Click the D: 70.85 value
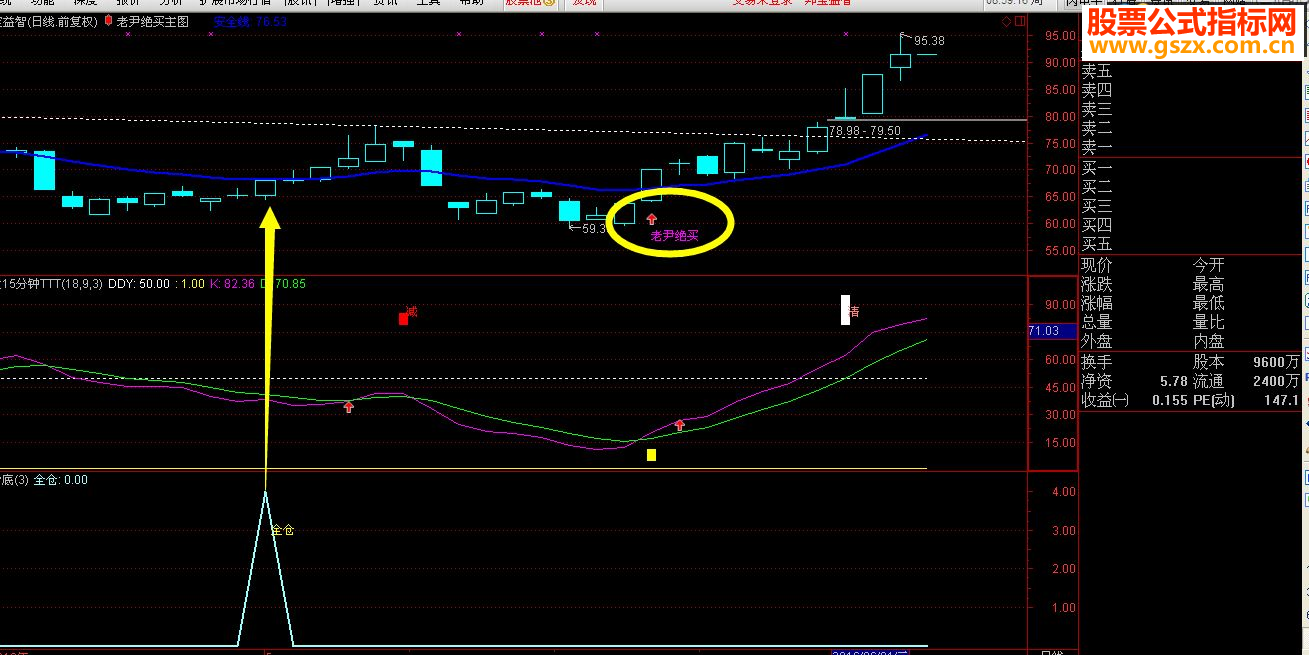The width and height of the screenshot is (1309, 655). [283, 284]
